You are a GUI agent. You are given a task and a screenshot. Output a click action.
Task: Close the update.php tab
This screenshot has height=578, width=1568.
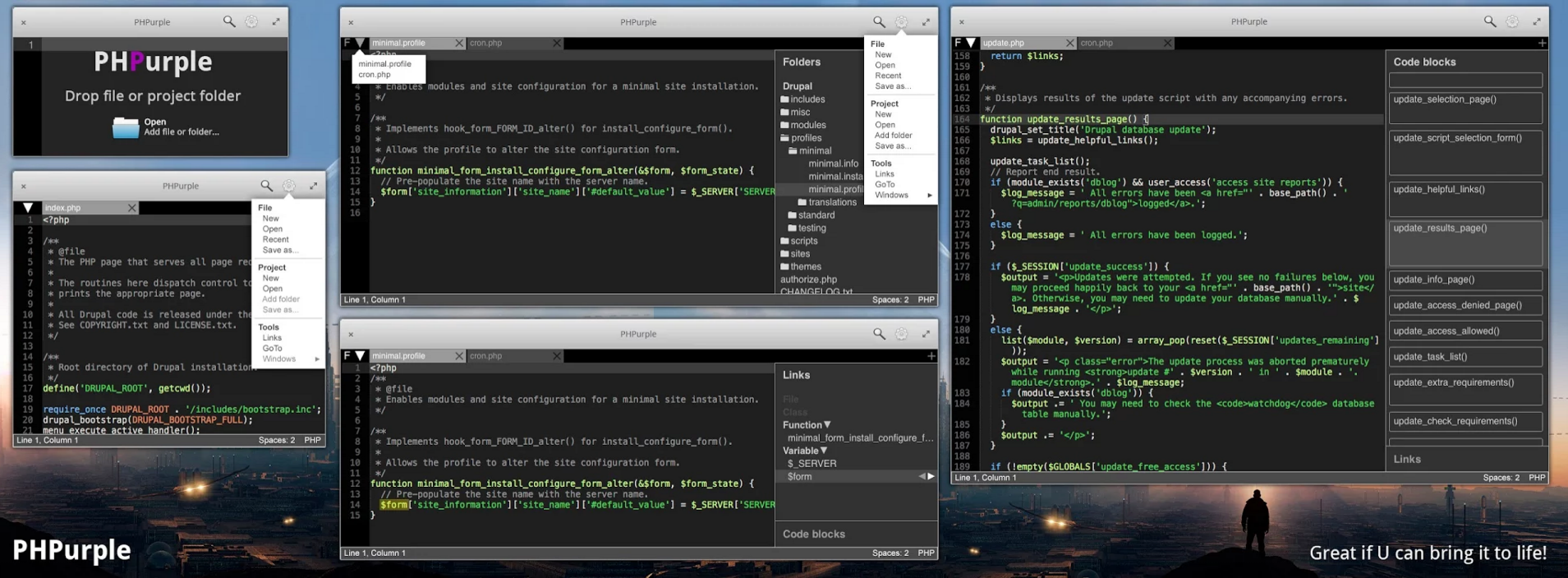point(1069,44)
